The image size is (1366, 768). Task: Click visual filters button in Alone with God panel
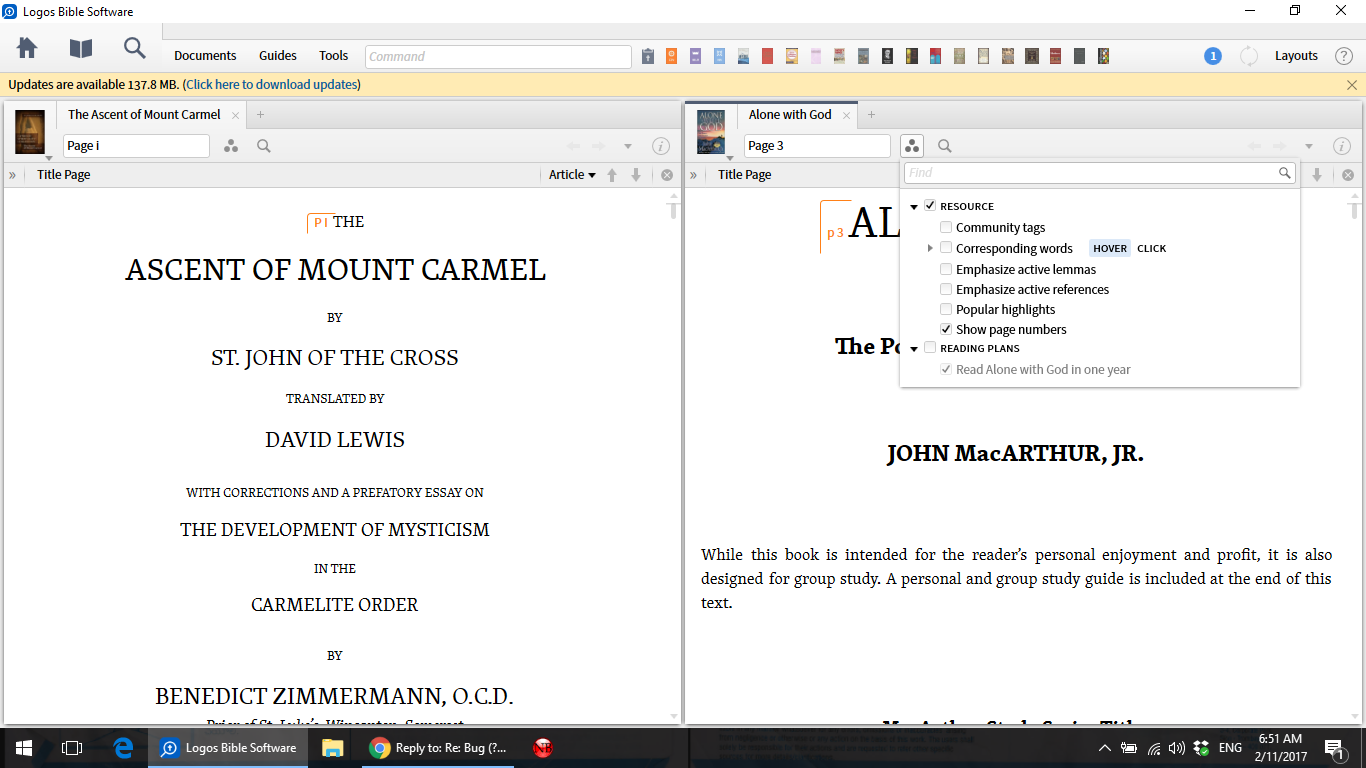coord(911,146)
